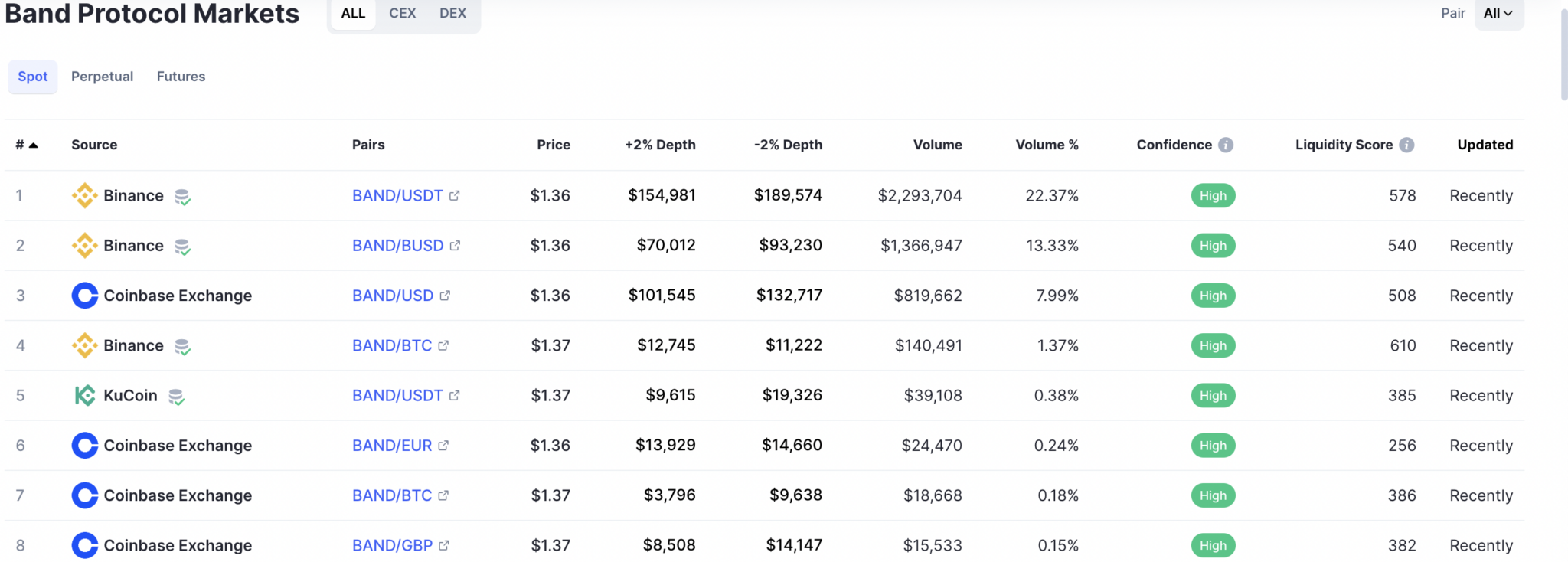Click High confidence badge in row 1

[x=1213, y=195]
